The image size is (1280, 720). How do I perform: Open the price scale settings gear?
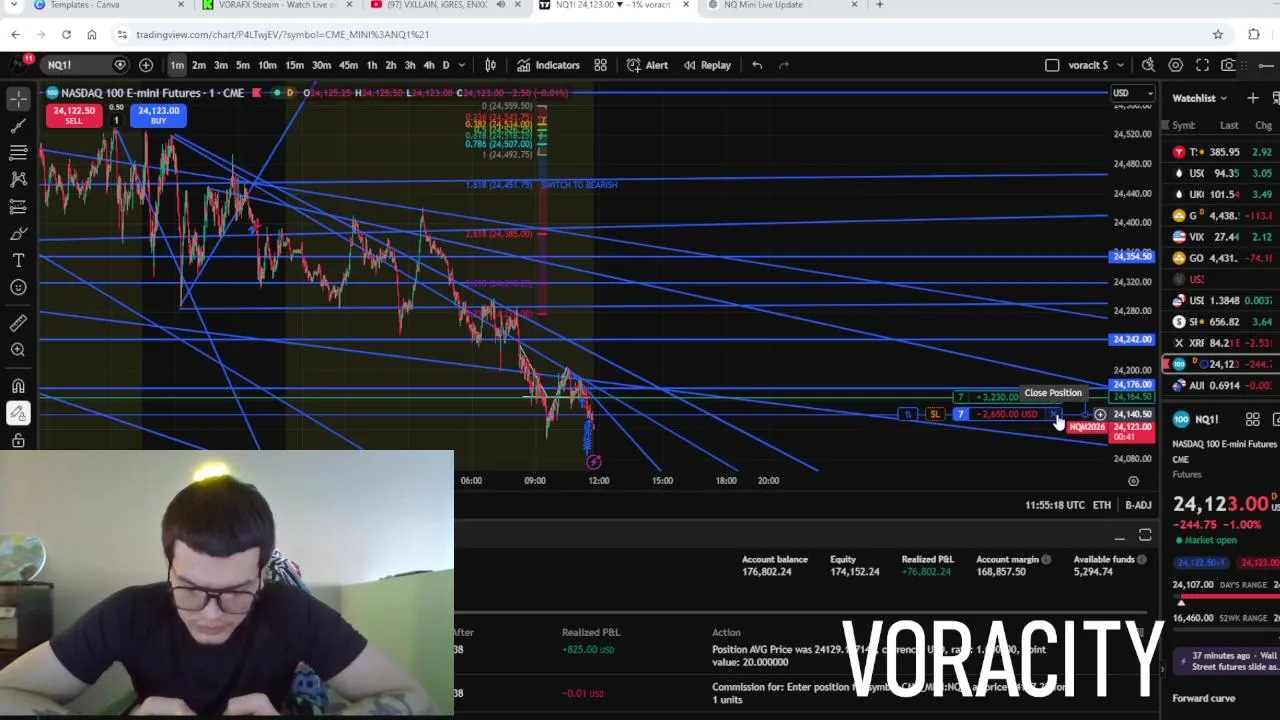[1133, 481]
